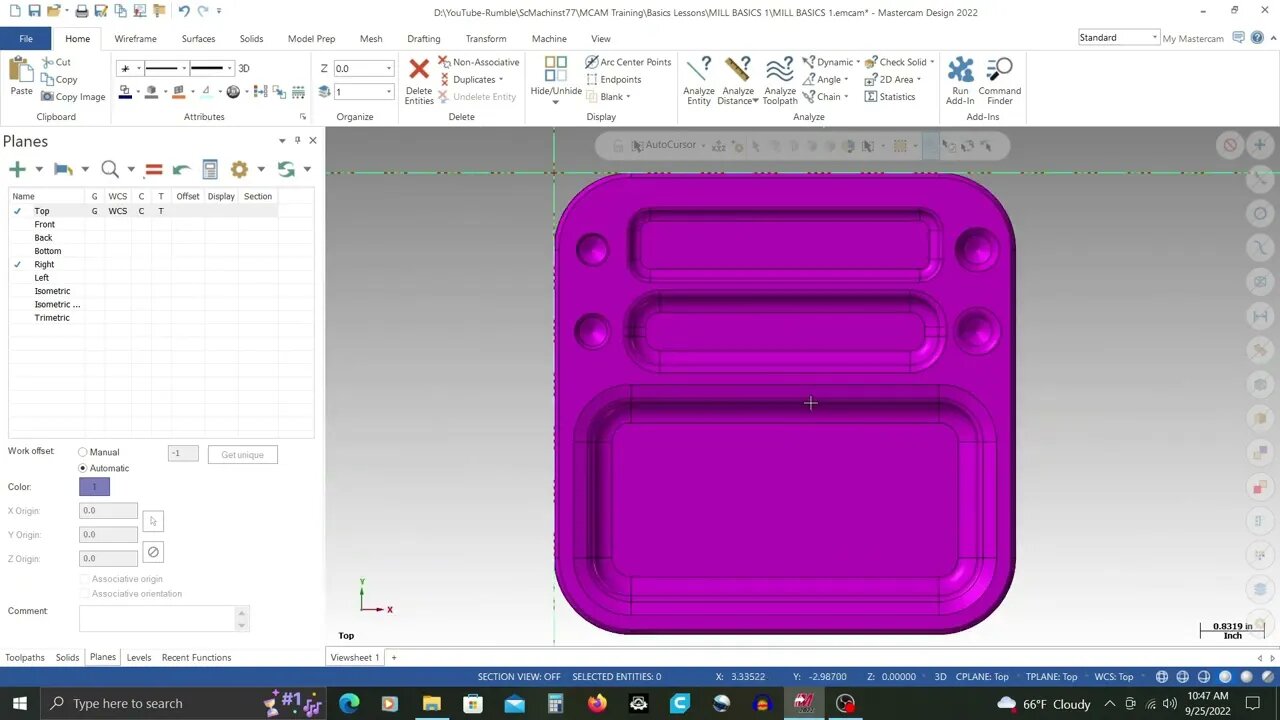This screenshot has height=720, width=1280.
Task: Click the plane info sheet icon
Action: click(x=210, y=170)
